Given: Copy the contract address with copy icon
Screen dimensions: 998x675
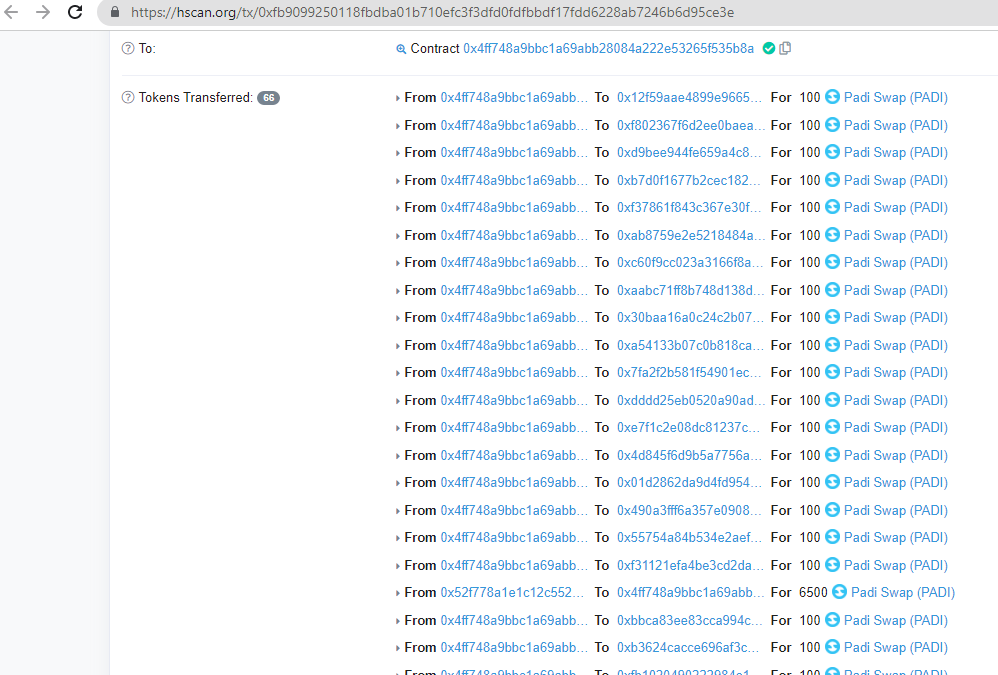Looking at the screenshot, I should coord(785,48).
